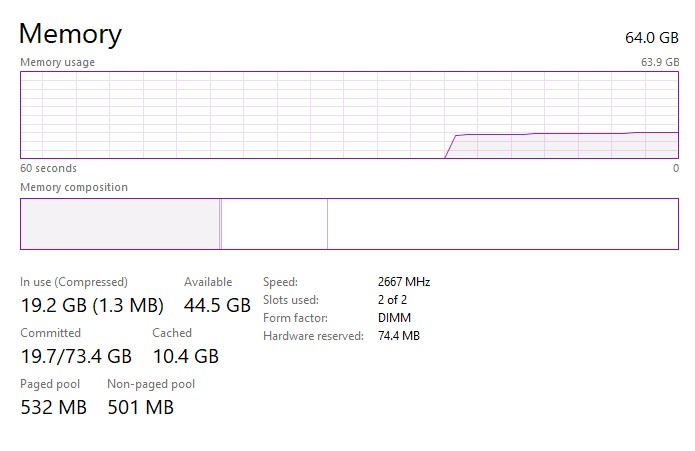Click the Cached value 10.4 GB
Screen dimensions: 695x451
(x=185, y=356)
